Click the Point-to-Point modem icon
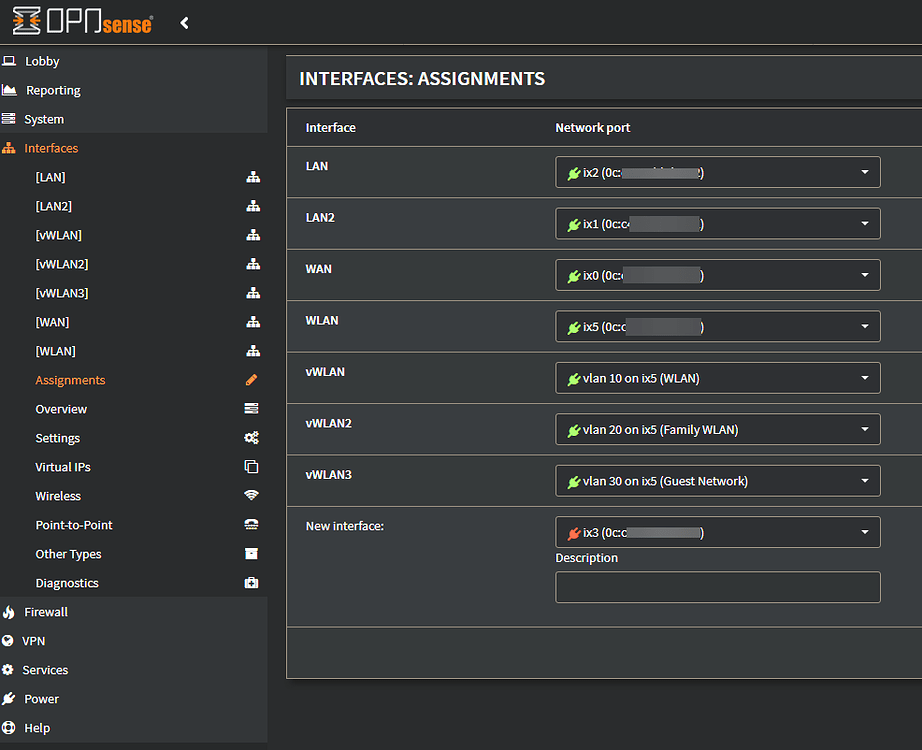This screenshot has width=922, height=750. (x=253, y=525)
